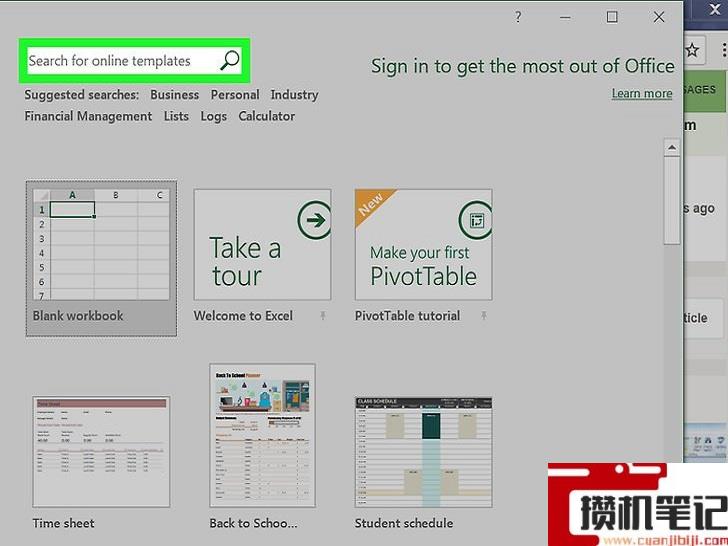
Task: Pin the Welcome to Excel template
Action: [323, 316]
